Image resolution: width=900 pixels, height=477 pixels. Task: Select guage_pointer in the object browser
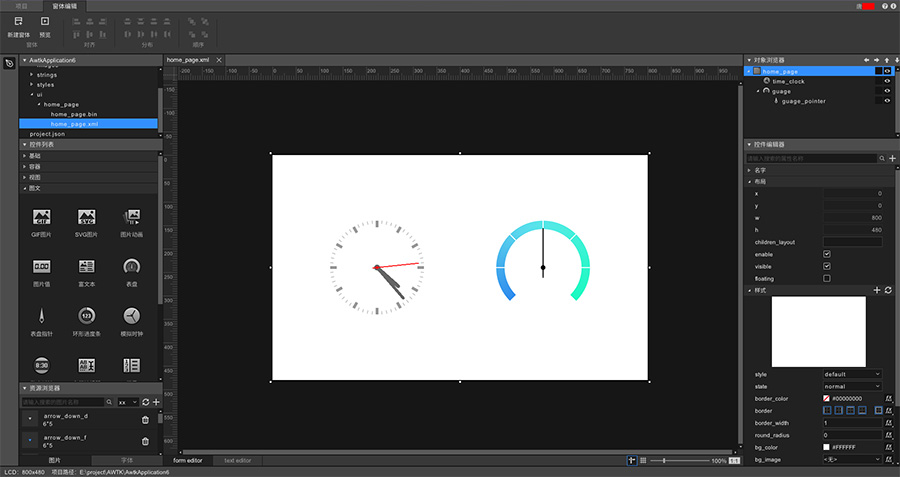pyautogui.click(x=803, y=101)
